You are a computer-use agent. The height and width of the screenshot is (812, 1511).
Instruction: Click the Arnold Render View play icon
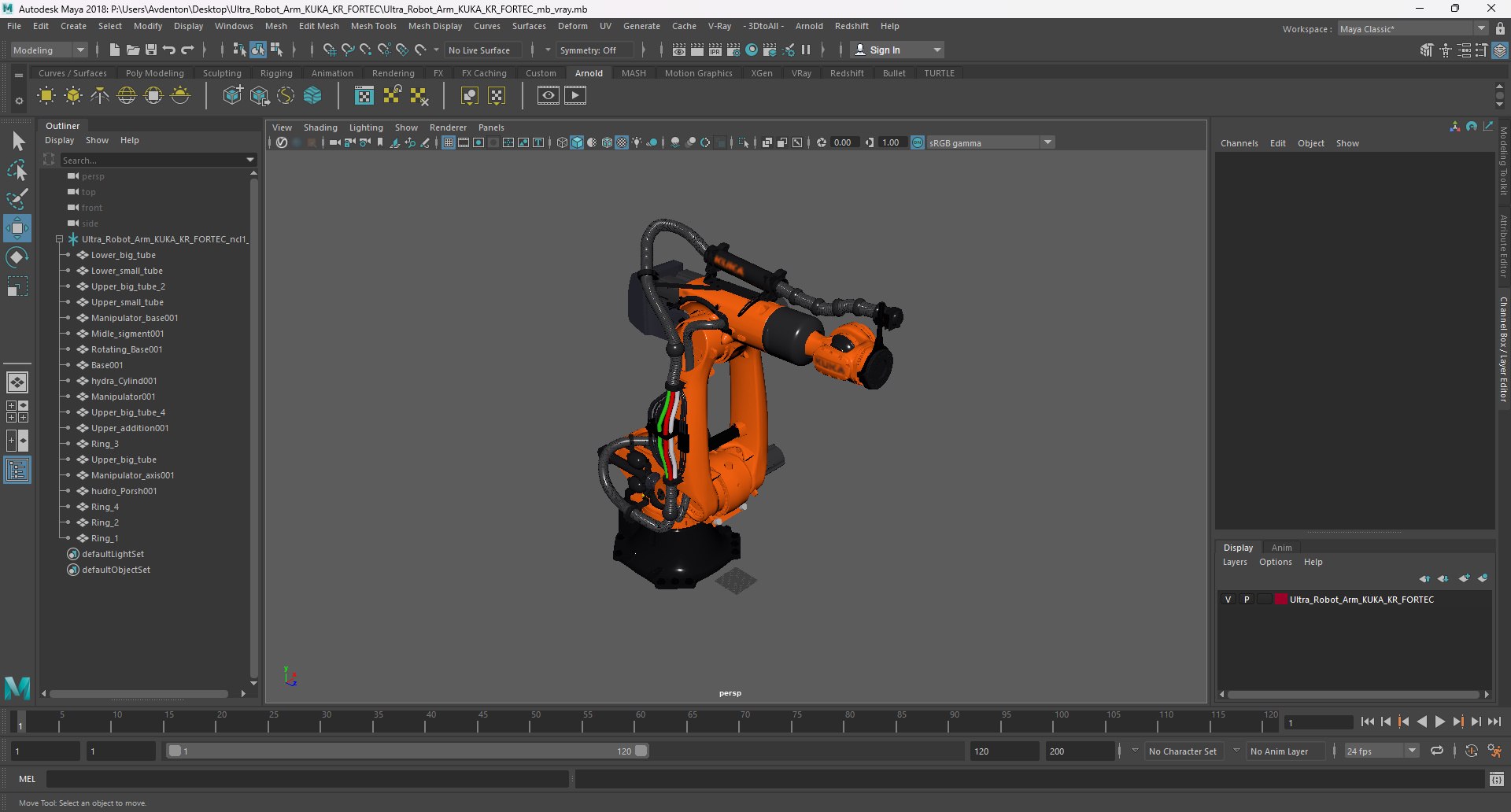pyautogui.click(x=575, y=96)
